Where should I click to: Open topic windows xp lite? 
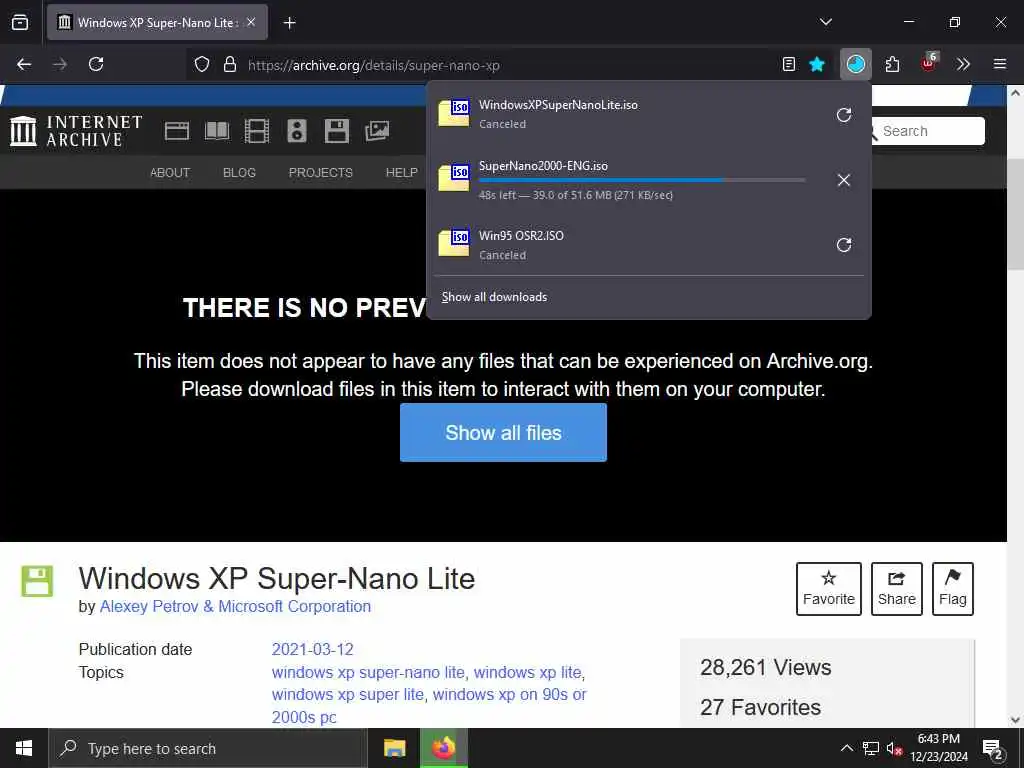pyautogui.click(x=527, y=673)
